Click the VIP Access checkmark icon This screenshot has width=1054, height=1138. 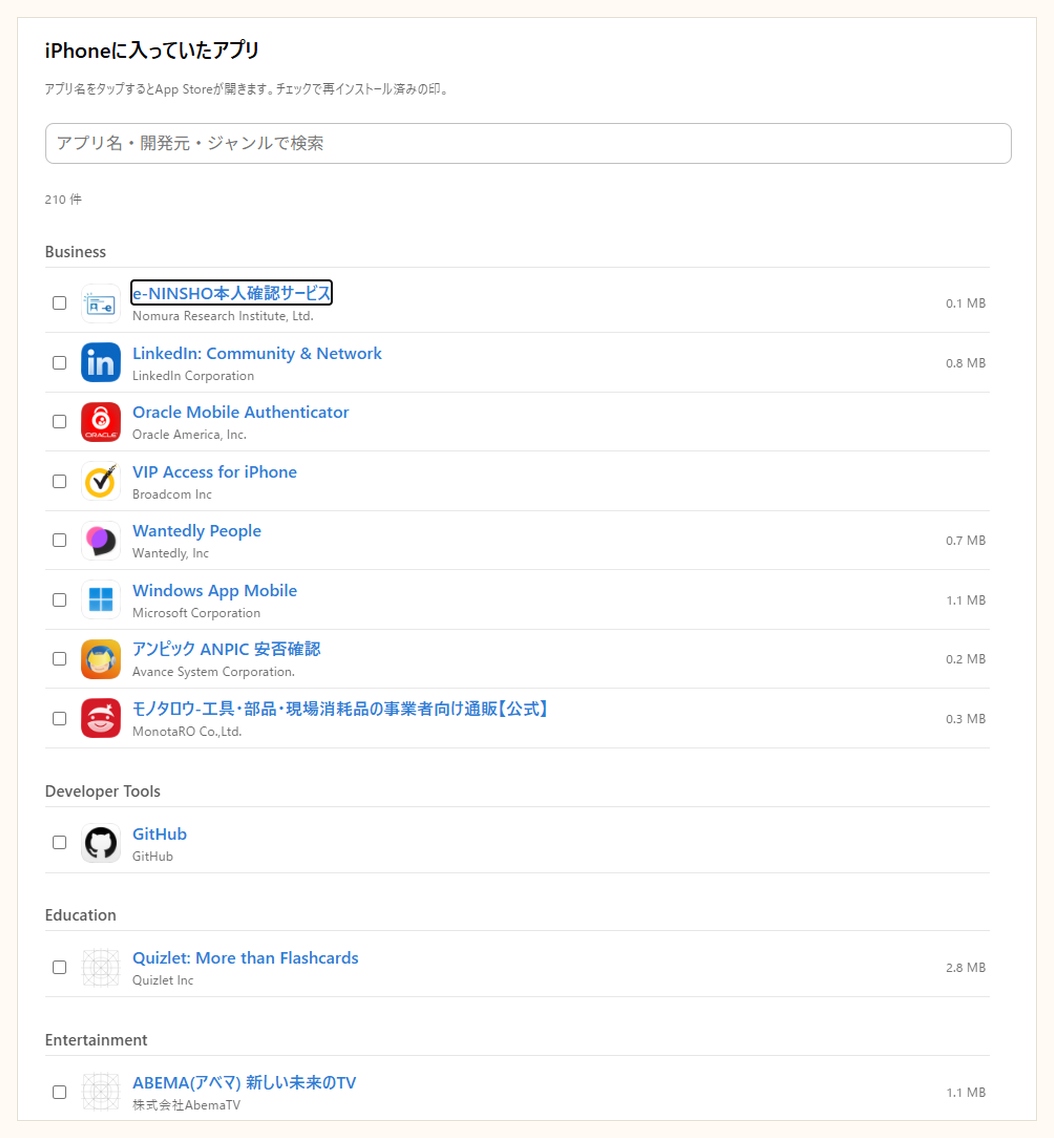coord(101,481)
